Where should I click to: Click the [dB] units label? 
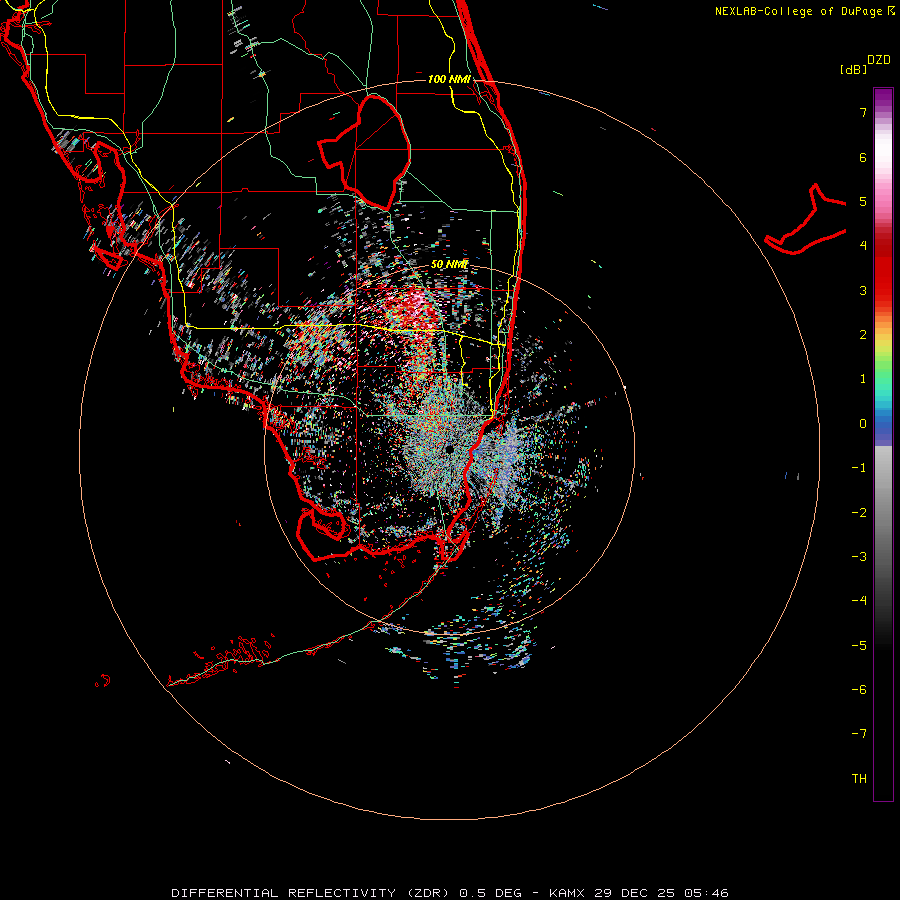pyautogui.click(x=854, y=69)
